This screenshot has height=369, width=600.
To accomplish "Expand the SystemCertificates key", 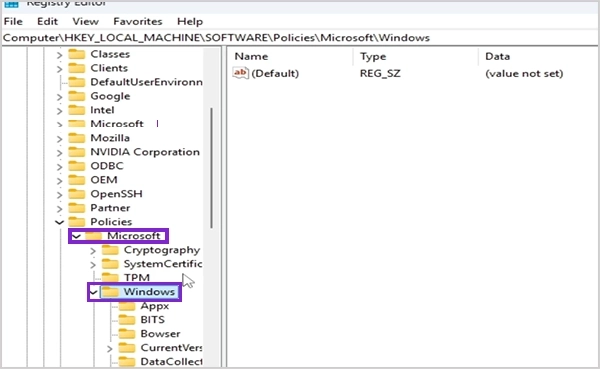I will click(93, 265).
